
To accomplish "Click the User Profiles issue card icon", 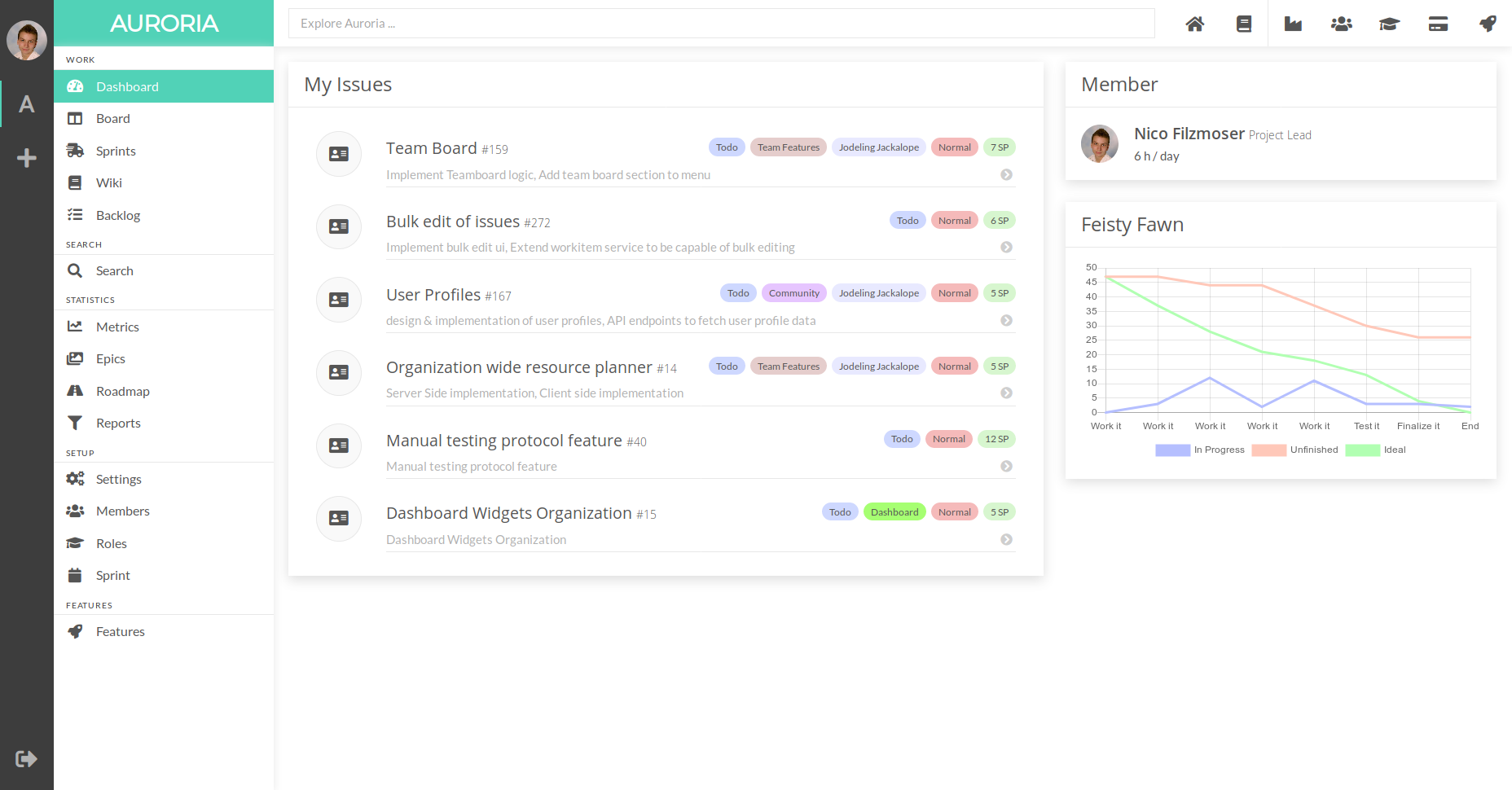I will coord(339,300).
